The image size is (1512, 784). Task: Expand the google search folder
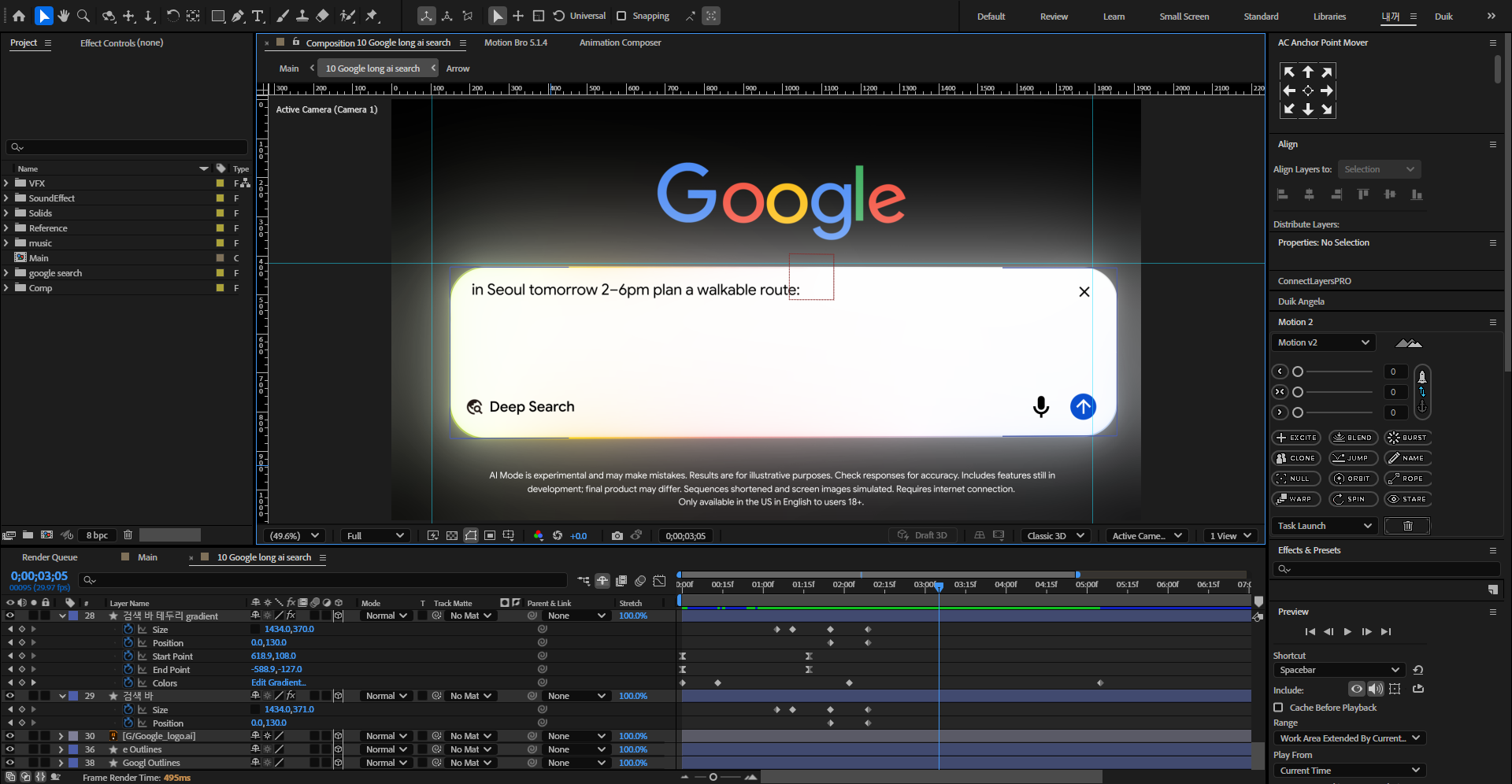click(x=6, y=273)
